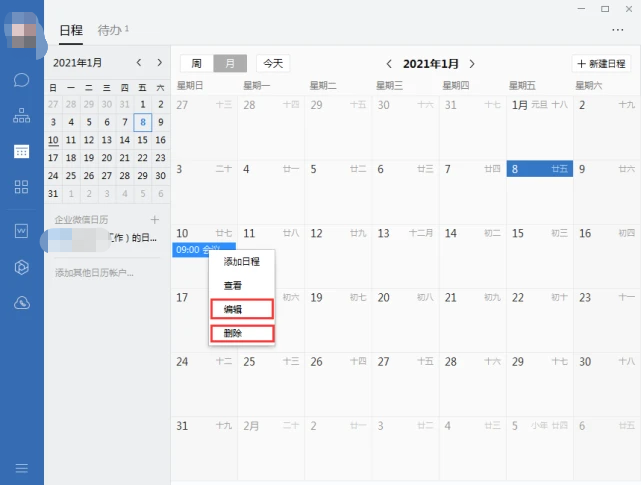Open the three-dot more options menu
641x485 pixels.
(618, 30)
